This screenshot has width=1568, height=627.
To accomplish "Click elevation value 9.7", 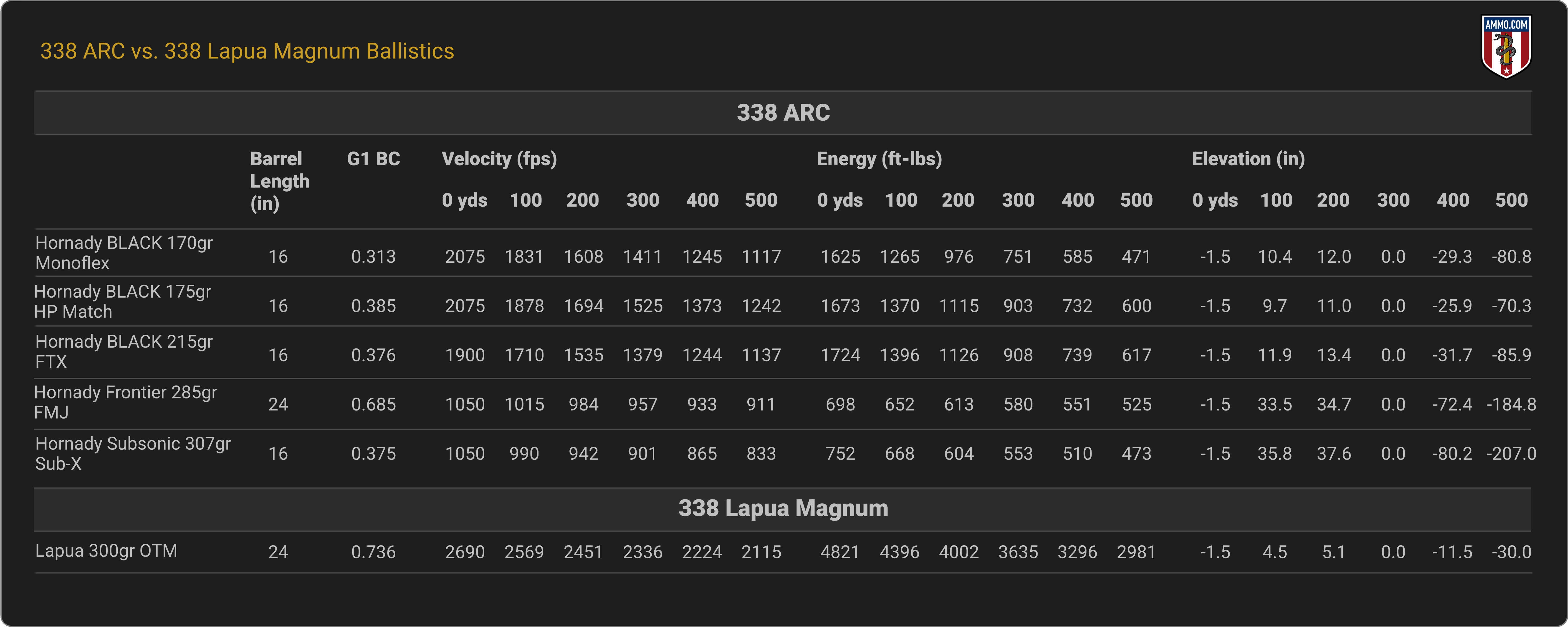I will coord(1275,306).
